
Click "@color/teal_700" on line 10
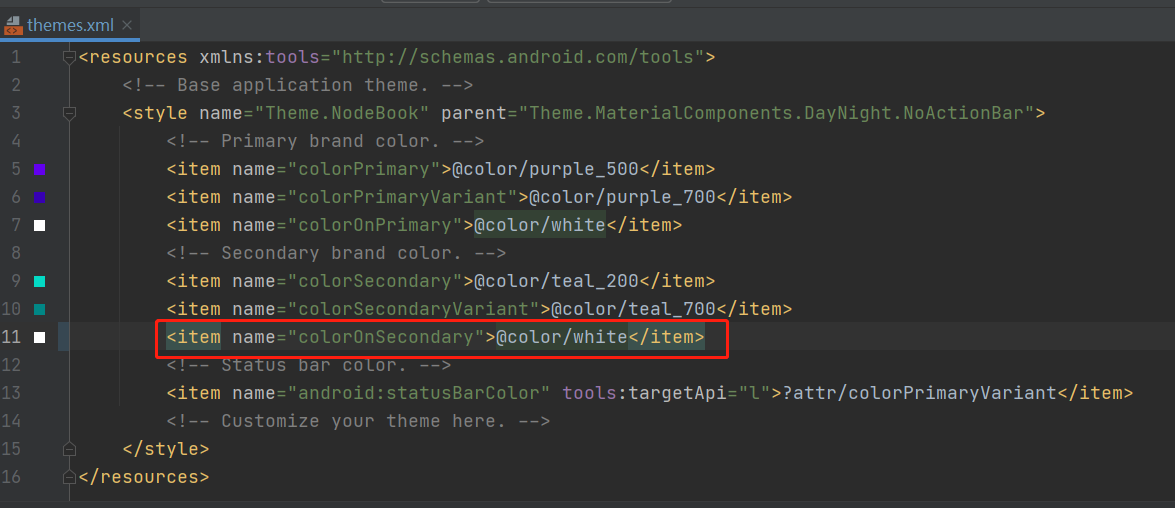point(634,309)
